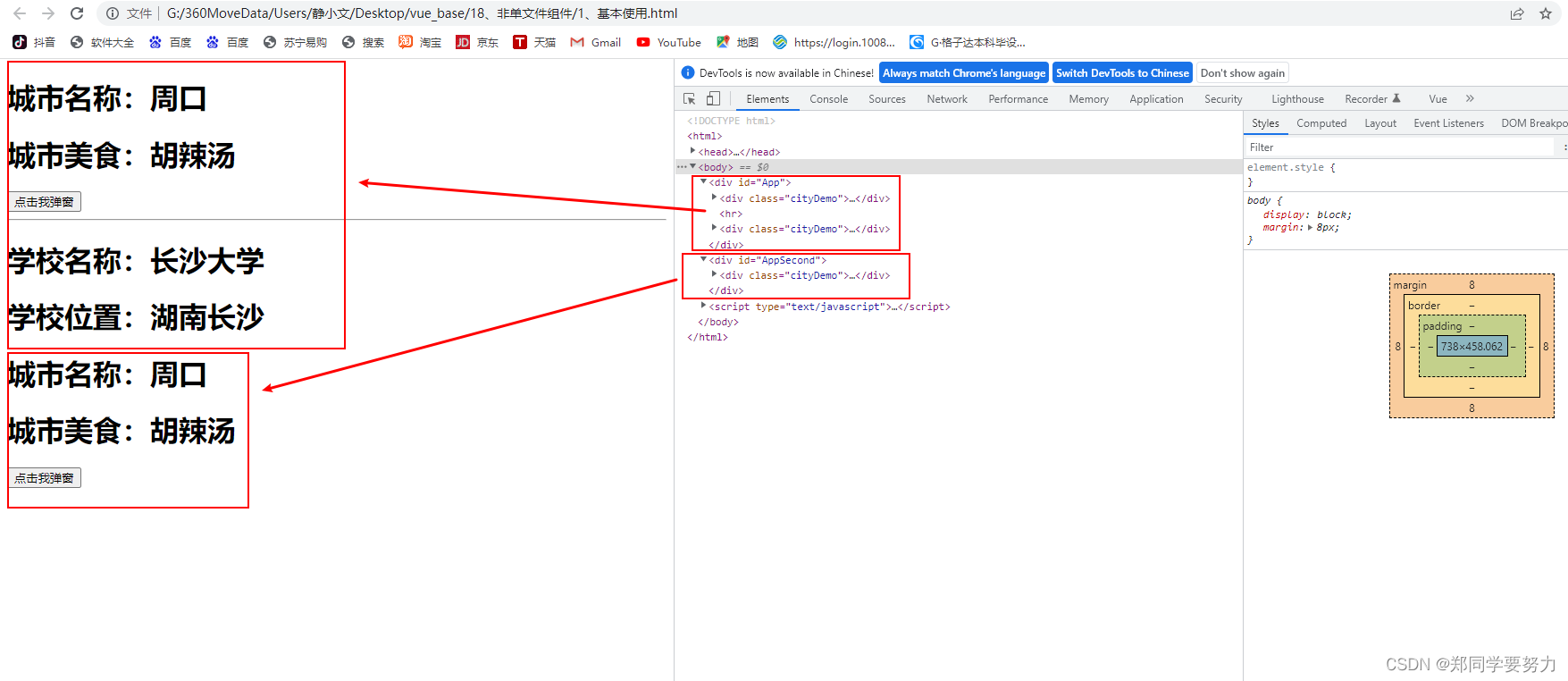Image resolution: width=1568 pixels, height=681 pixels.
Task: Open the Application tab
Action: 1156,99
